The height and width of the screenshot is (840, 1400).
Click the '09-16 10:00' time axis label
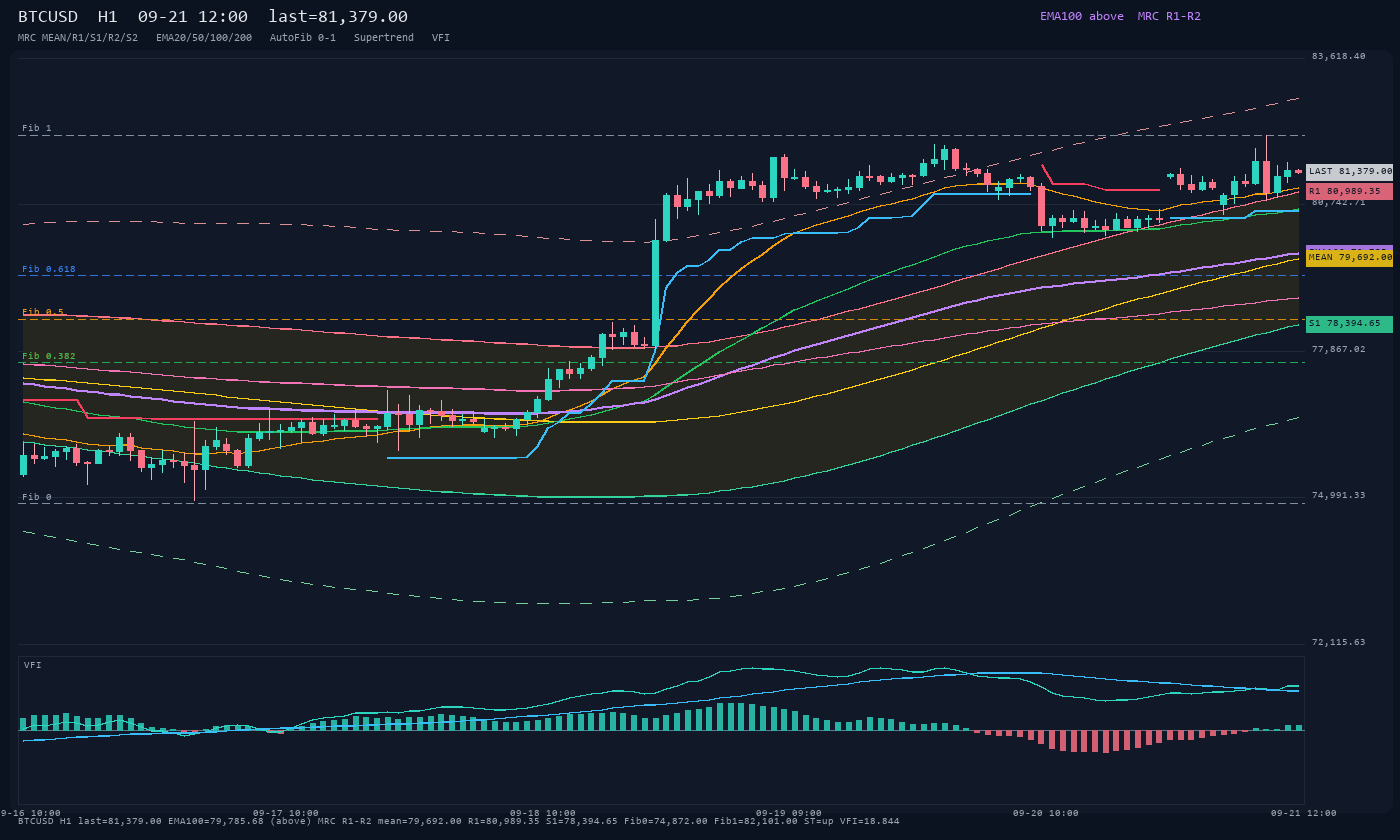[x=30, y=813]
